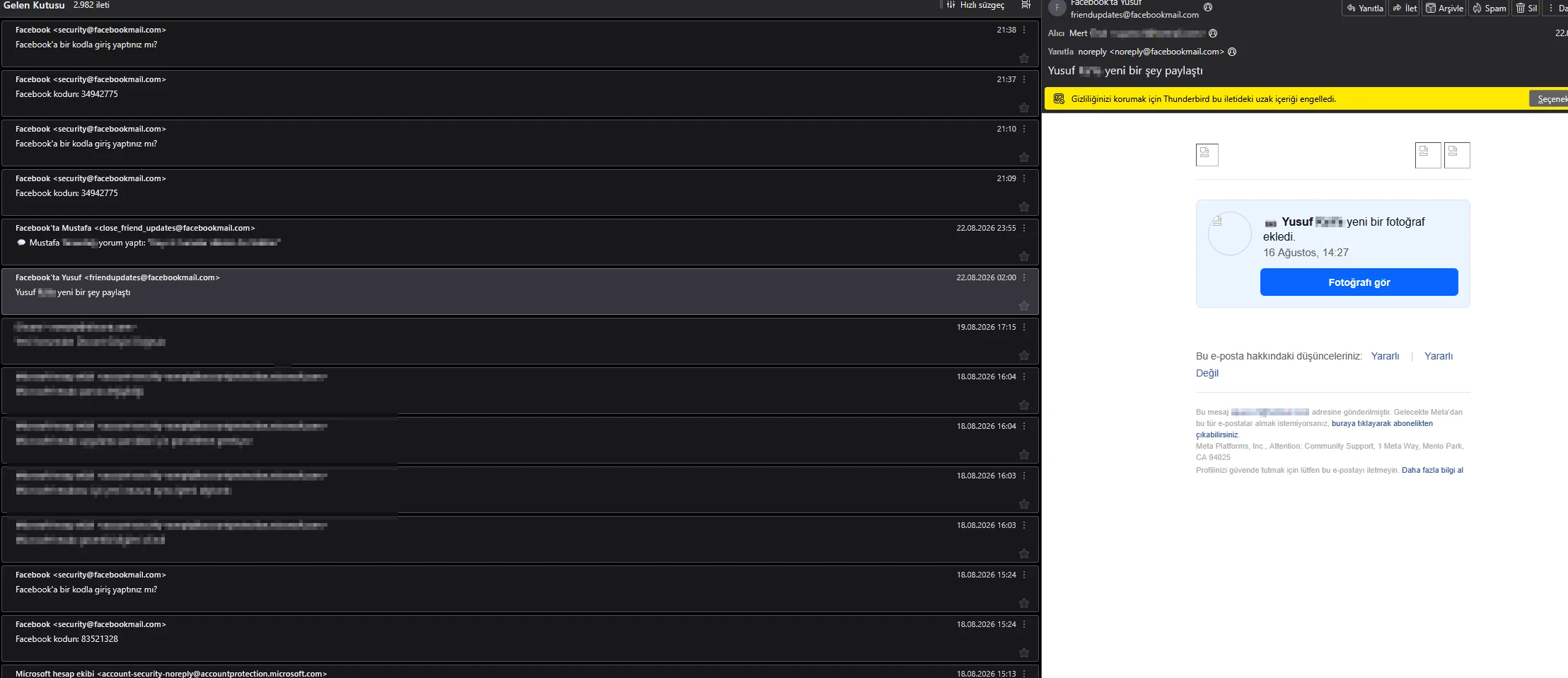This screenshot has height=678, width=1568.
Task: Open more-actions menu for the 22.08.2026 23:55 message
Action: point(1024,228)
